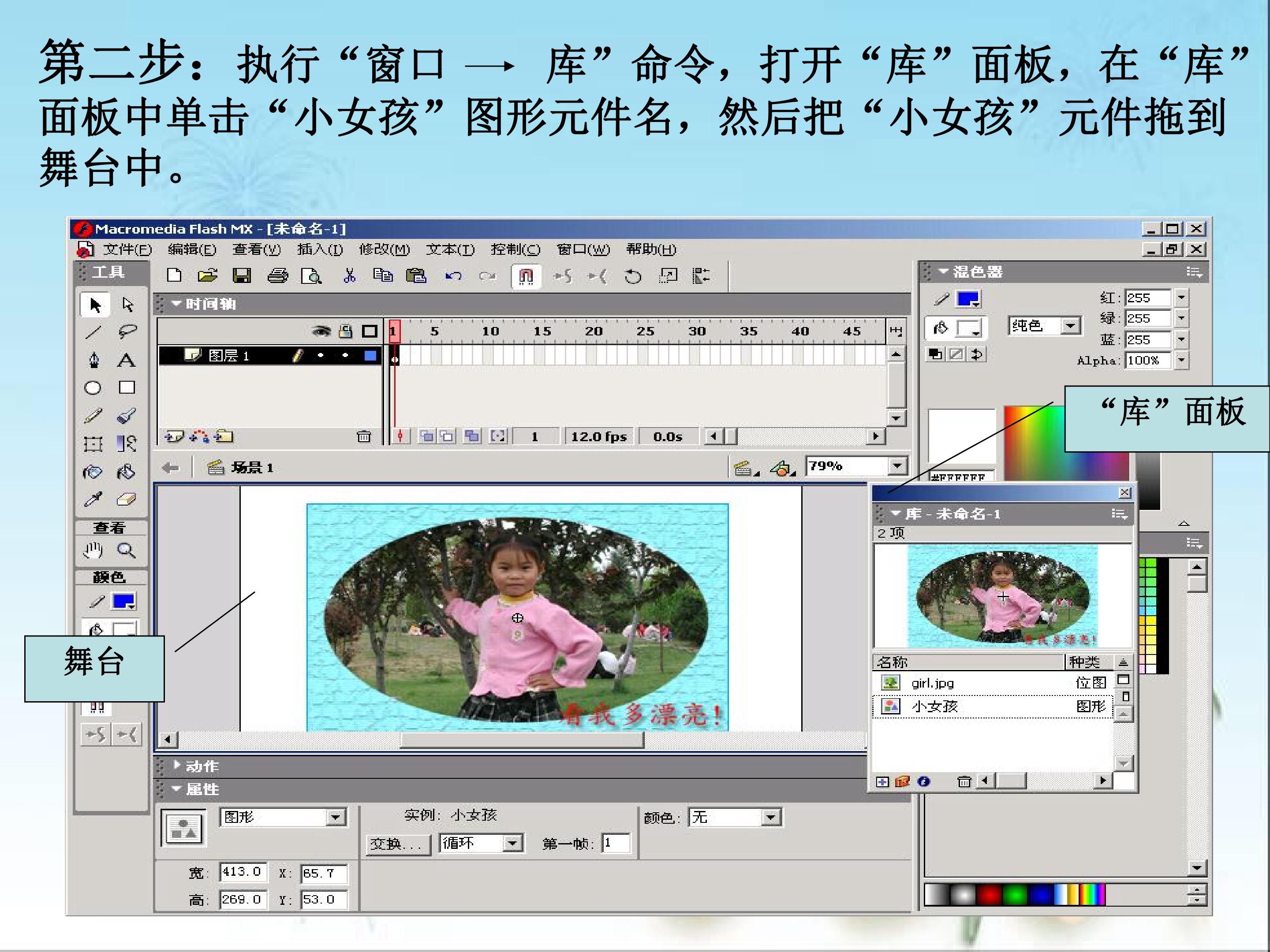Screen dimensions: 1270x952
Task: Click the Save toolbar icon
Action: [242, 276]
